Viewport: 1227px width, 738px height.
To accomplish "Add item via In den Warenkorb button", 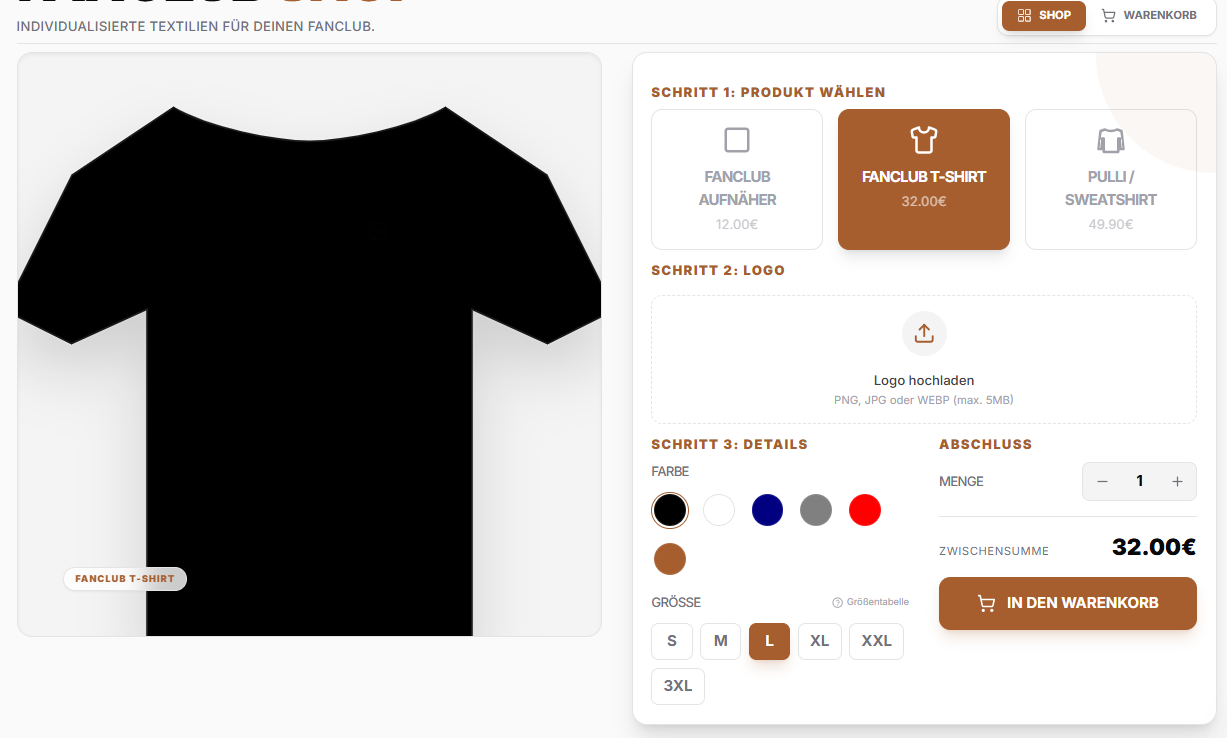I will [1068, 603].
